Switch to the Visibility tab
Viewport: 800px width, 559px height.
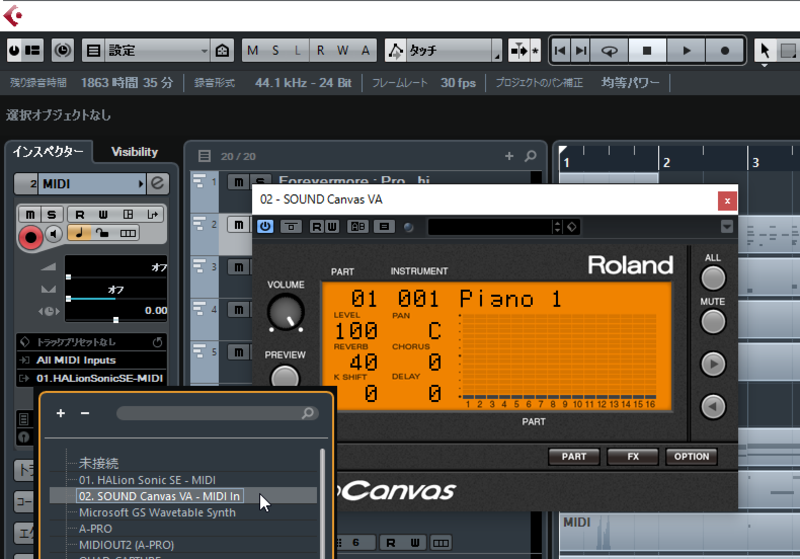point(135,151)
